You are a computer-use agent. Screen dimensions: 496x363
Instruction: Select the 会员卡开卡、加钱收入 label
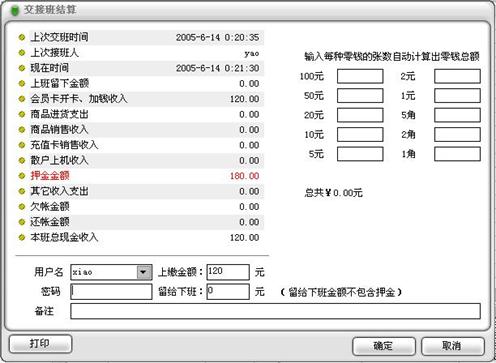tap(79, 99)
